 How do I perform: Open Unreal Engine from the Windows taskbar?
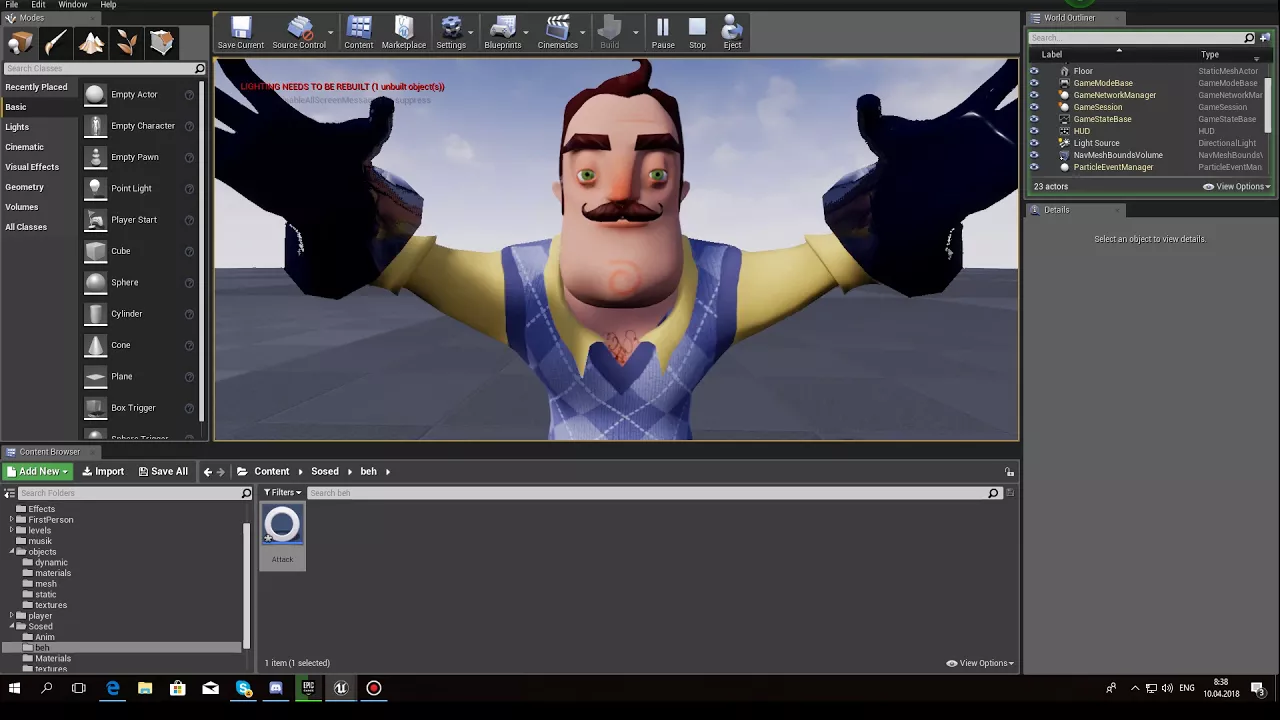[341, 688]
